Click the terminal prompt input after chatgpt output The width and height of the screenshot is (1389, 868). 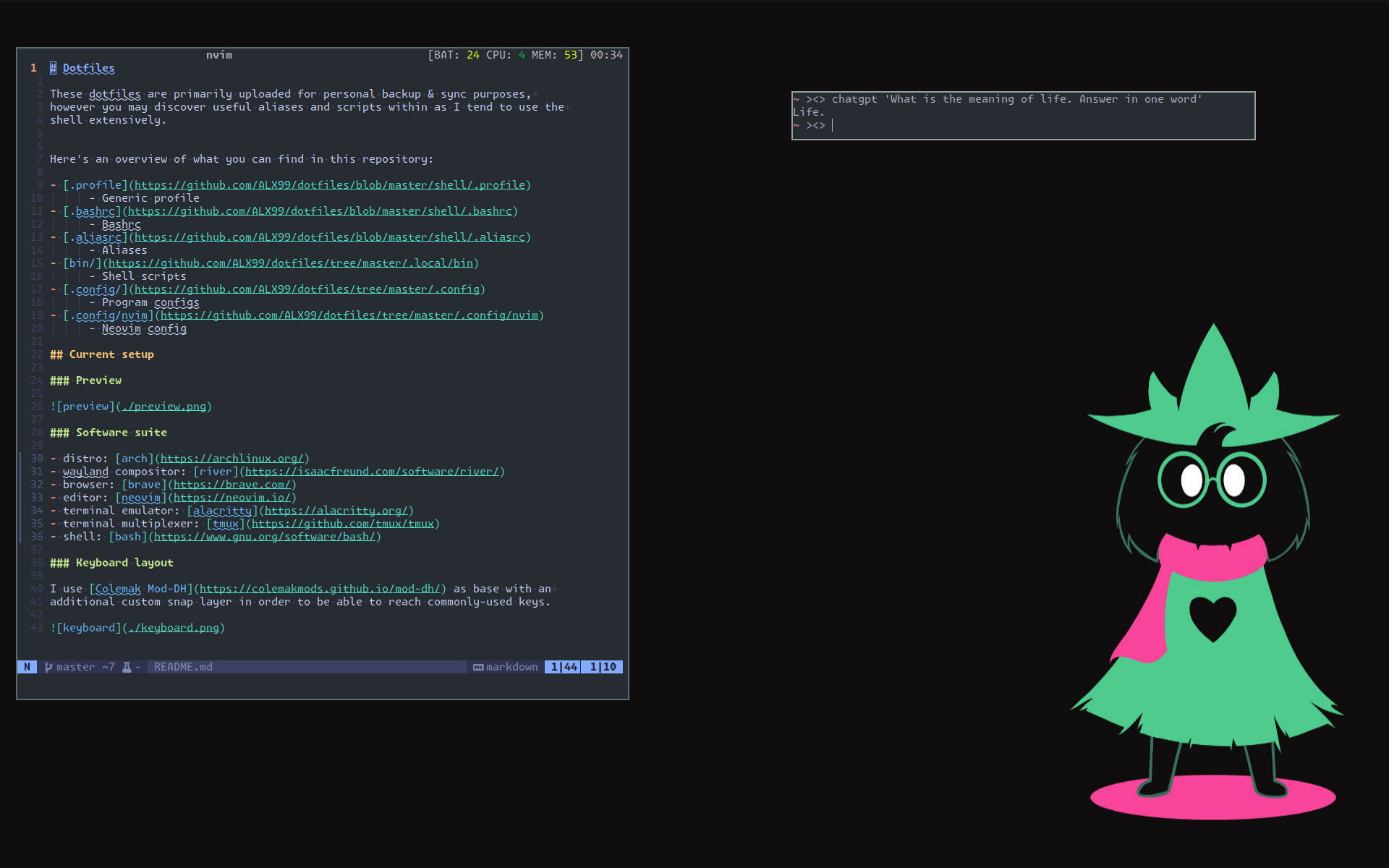[833, 125]
